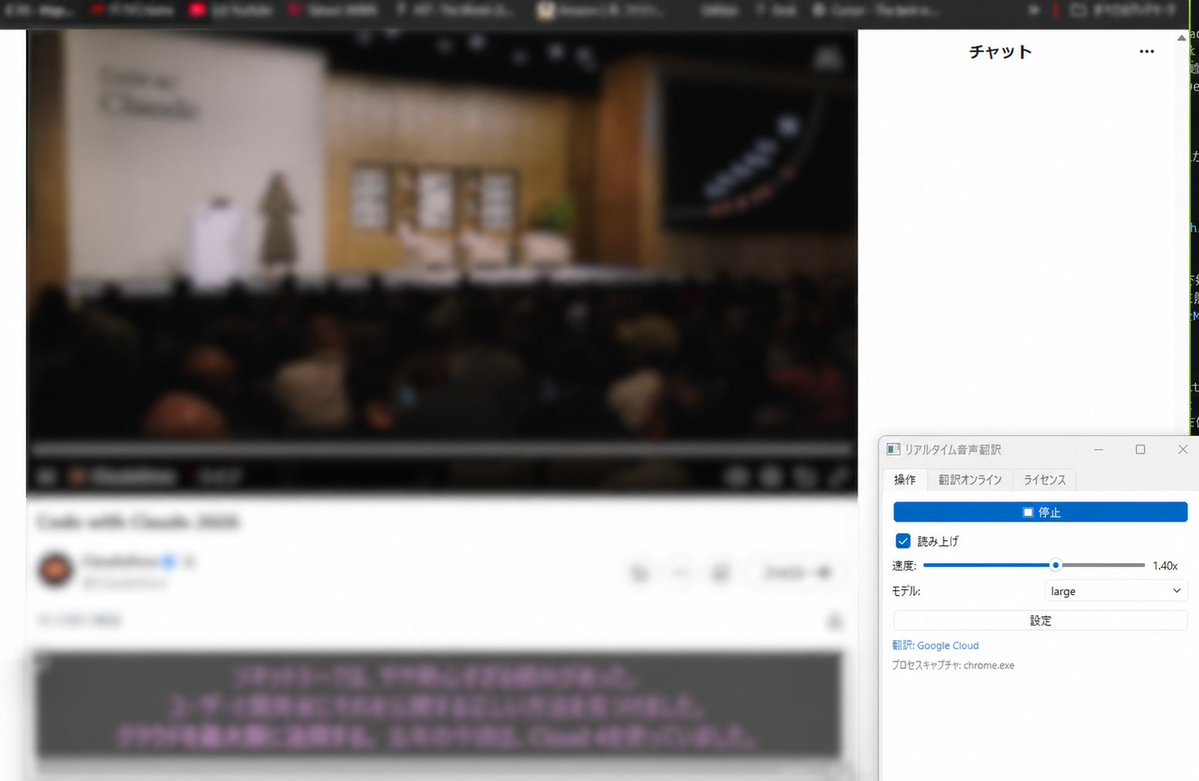Click the browser page scrollbar up arrow

pos(1181,37)
